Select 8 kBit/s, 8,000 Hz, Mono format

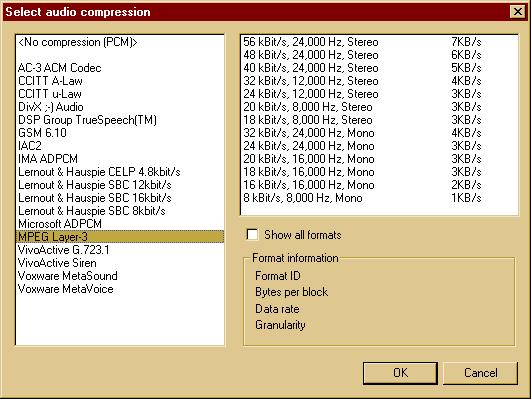coord(379,198)
